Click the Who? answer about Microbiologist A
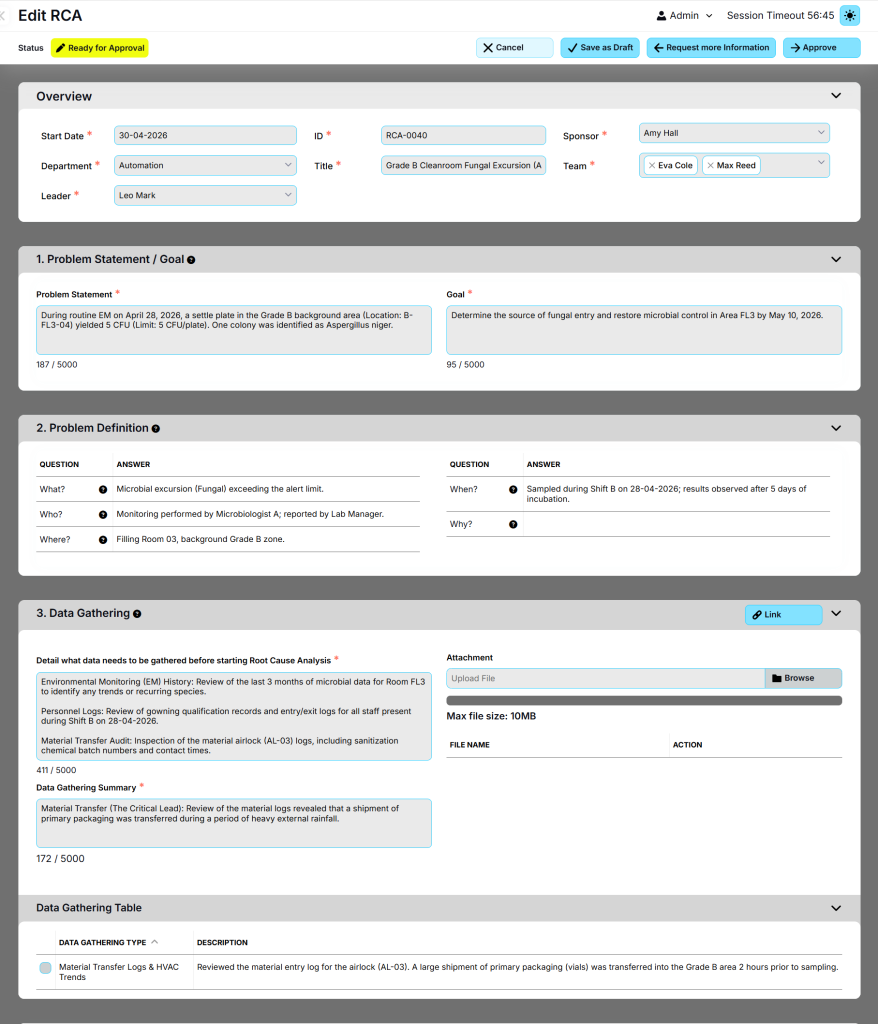This screenshot has width=878, height=1024. [x=250, y=515]
